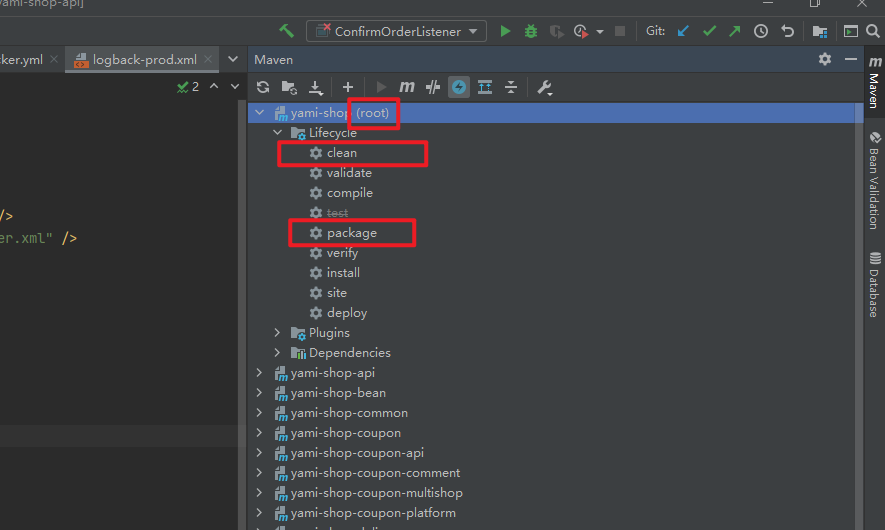Click the Git update project blue arrow
The width and height of the screenshot is (885, 530).
(x=684, y=31)
